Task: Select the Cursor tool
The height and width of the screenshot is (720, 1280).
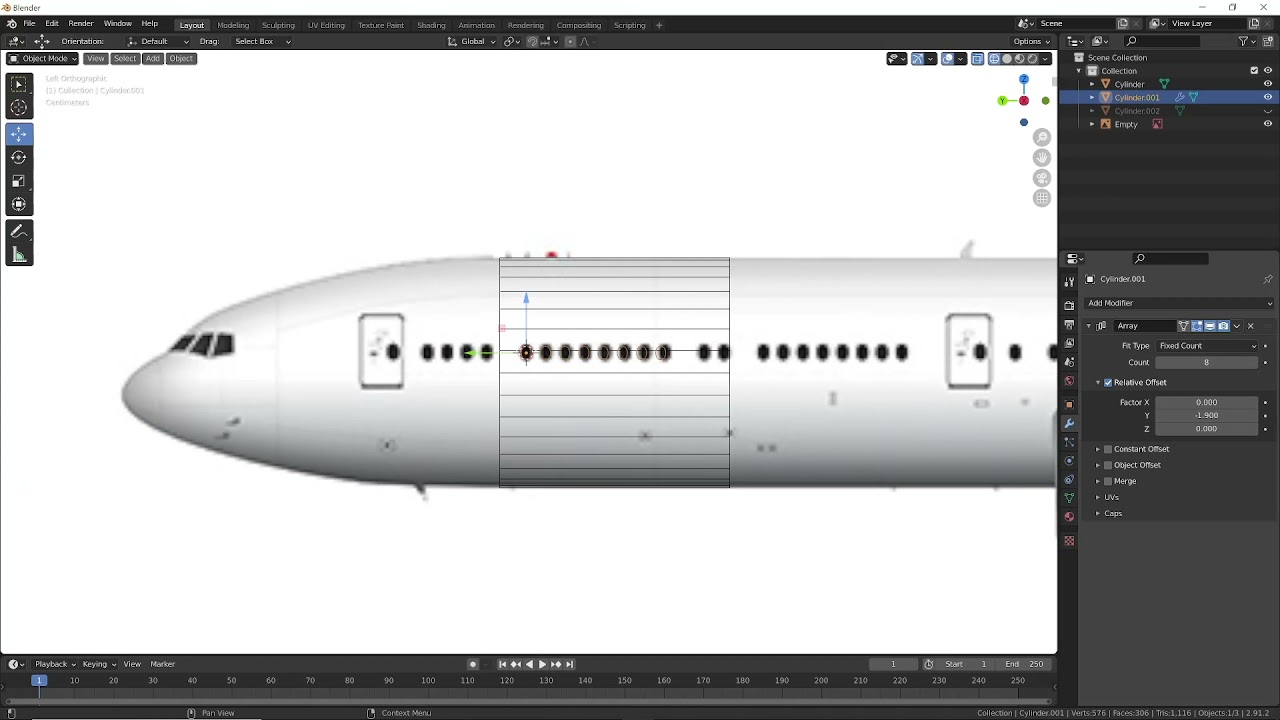Action: 19,108
